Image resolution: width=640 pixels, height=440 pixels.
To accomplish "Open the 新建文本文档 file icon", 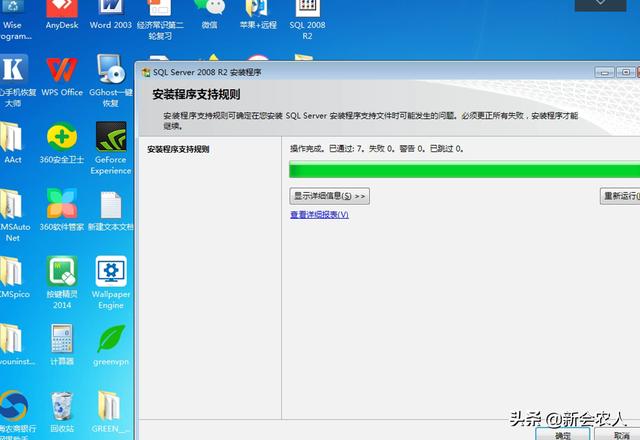I will coord(111,210).
